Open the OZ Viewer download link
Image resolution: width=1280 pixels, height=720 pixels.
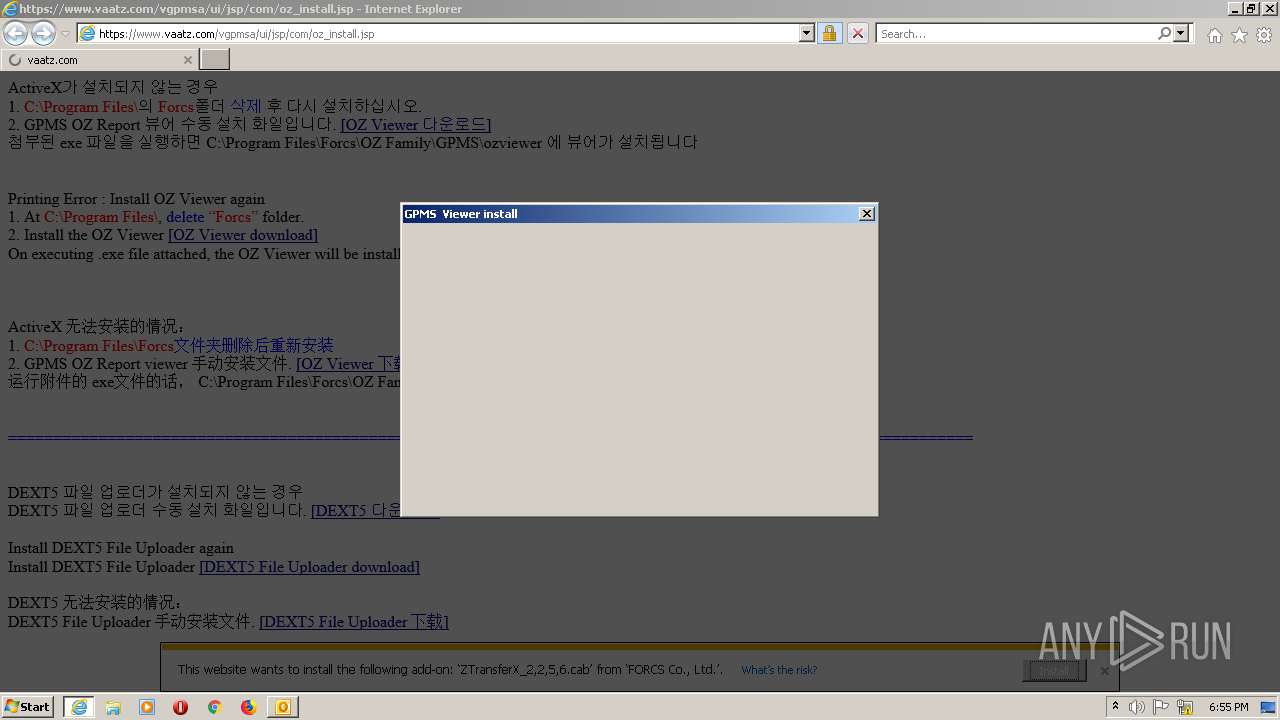pyautogui.click(x=243, y=235)
